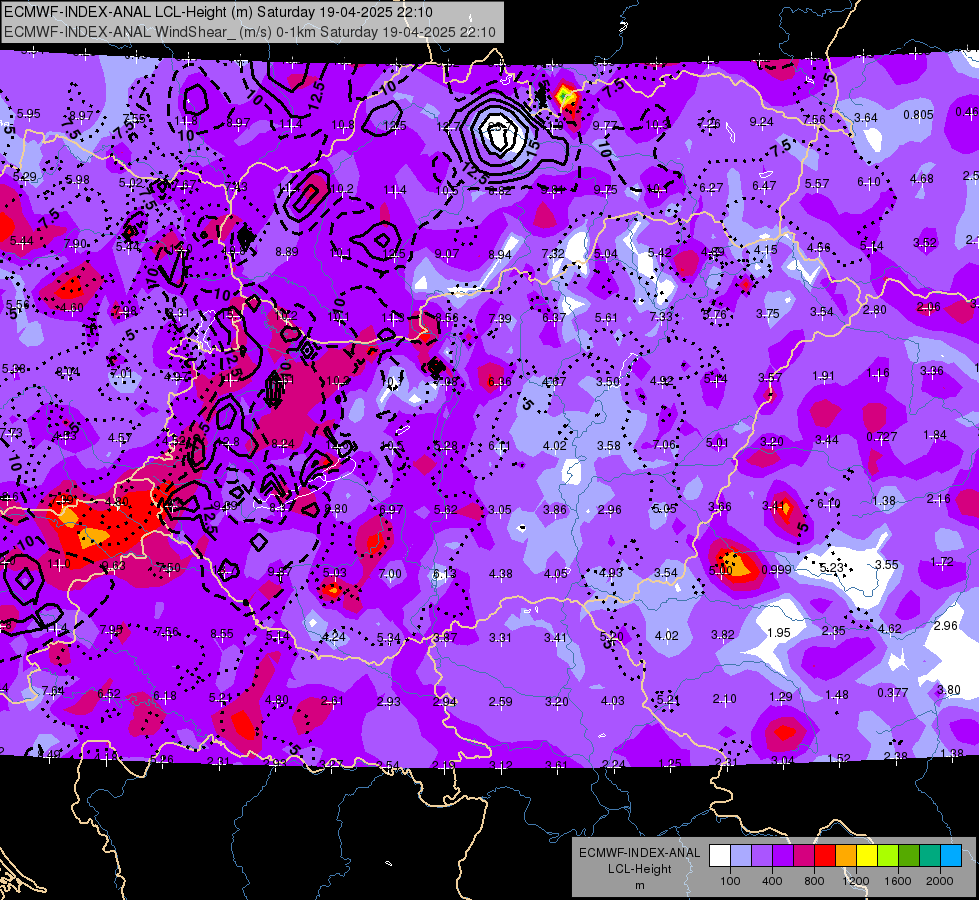Click the yellow legend color swatch
The image size is (979, 900).
pos(867,856)
